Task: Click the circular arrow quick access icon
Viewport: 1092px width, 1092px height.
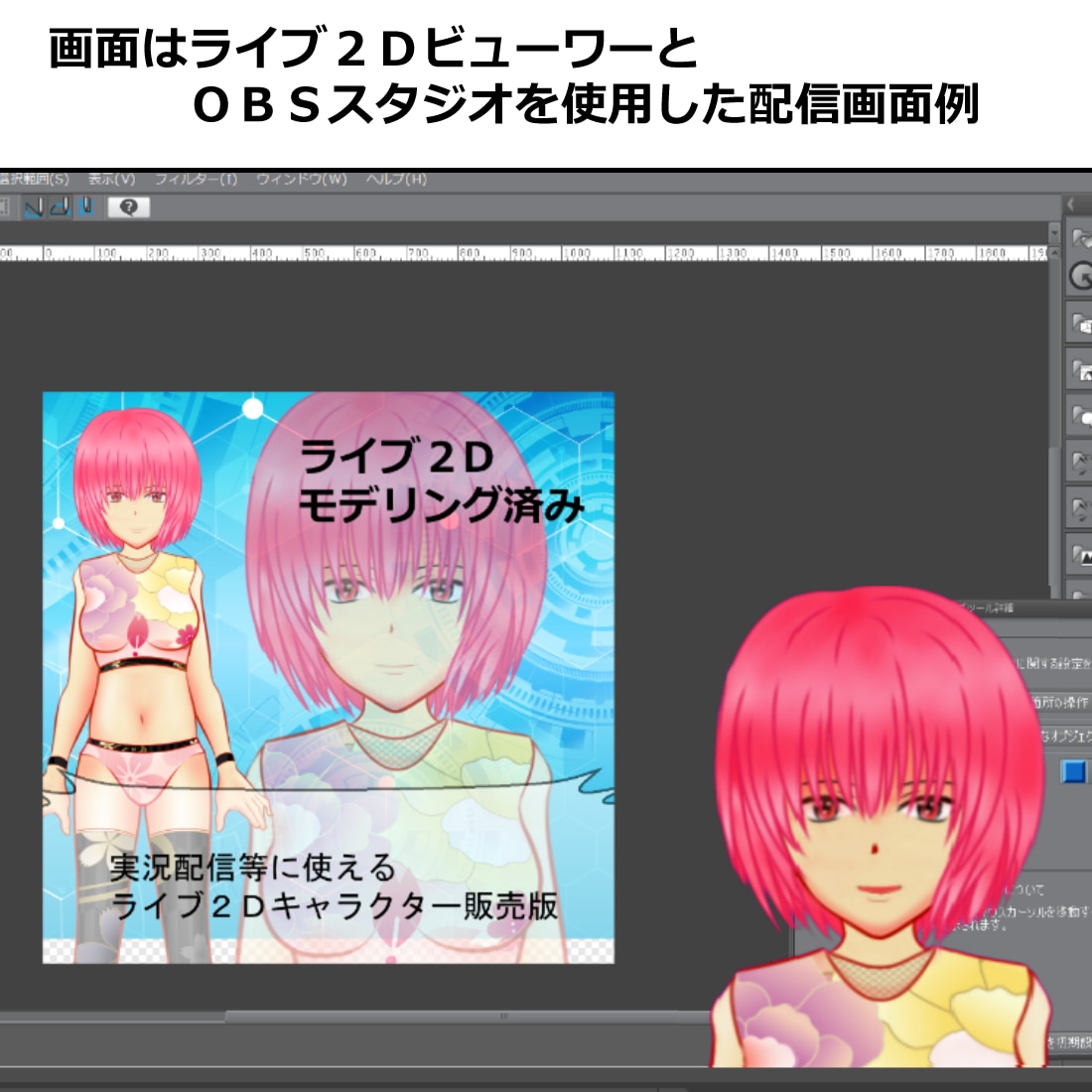Action: point(1081,277)
